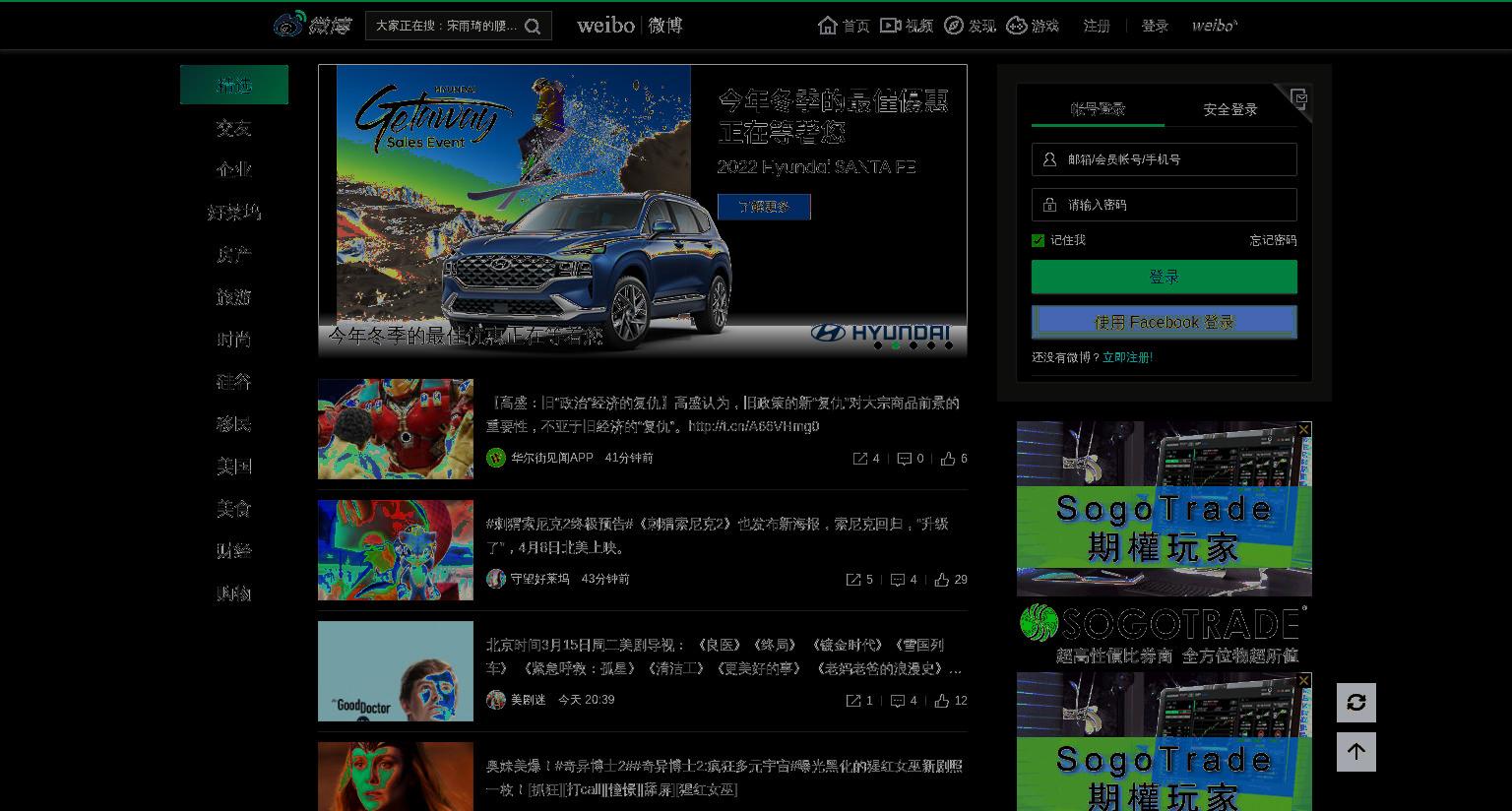The width and height of the screenshot is (1512, 811).
Task: Switch to QR code login corner icon
Action: [1297, 99]
